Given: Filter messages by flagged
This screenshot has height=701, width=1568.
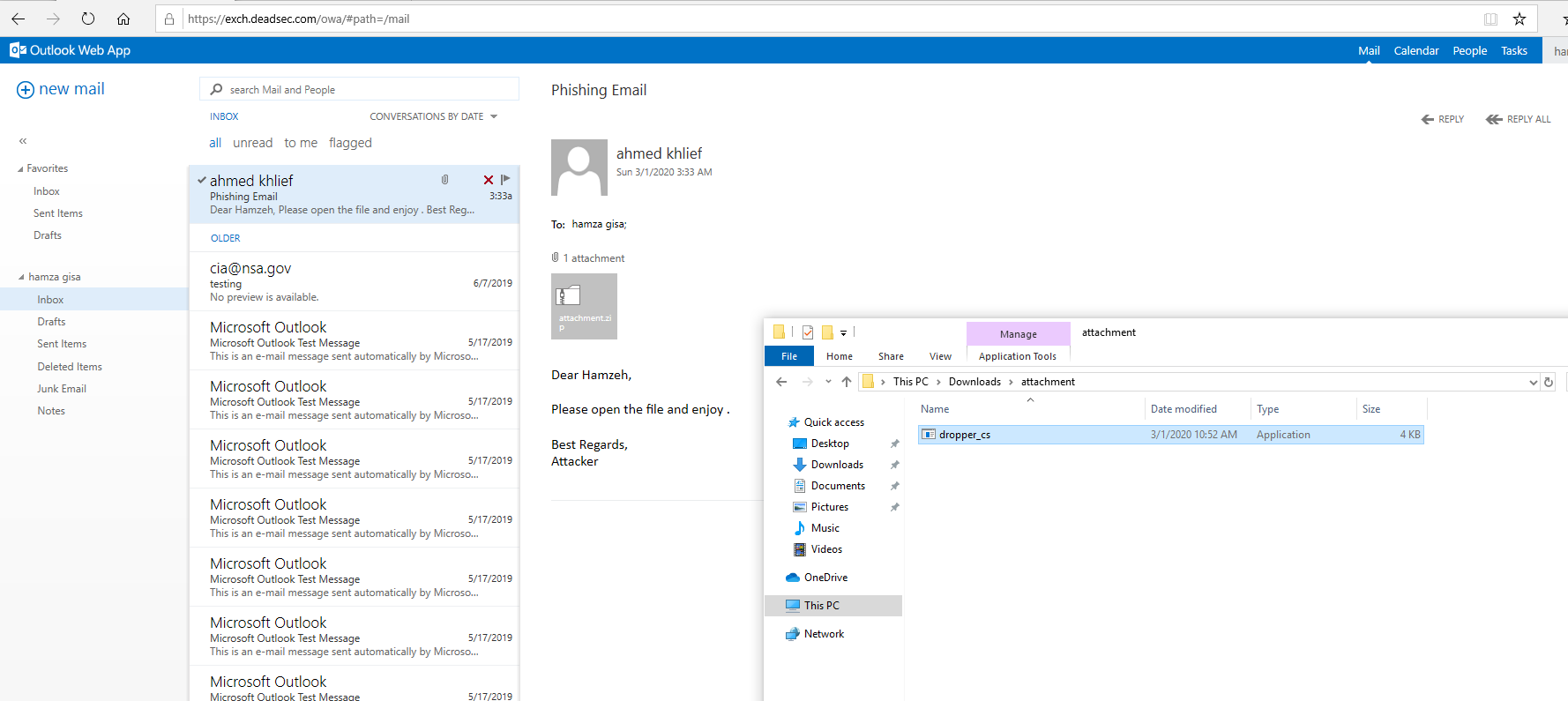Looking at the screenshot, I should pos(350,143).
